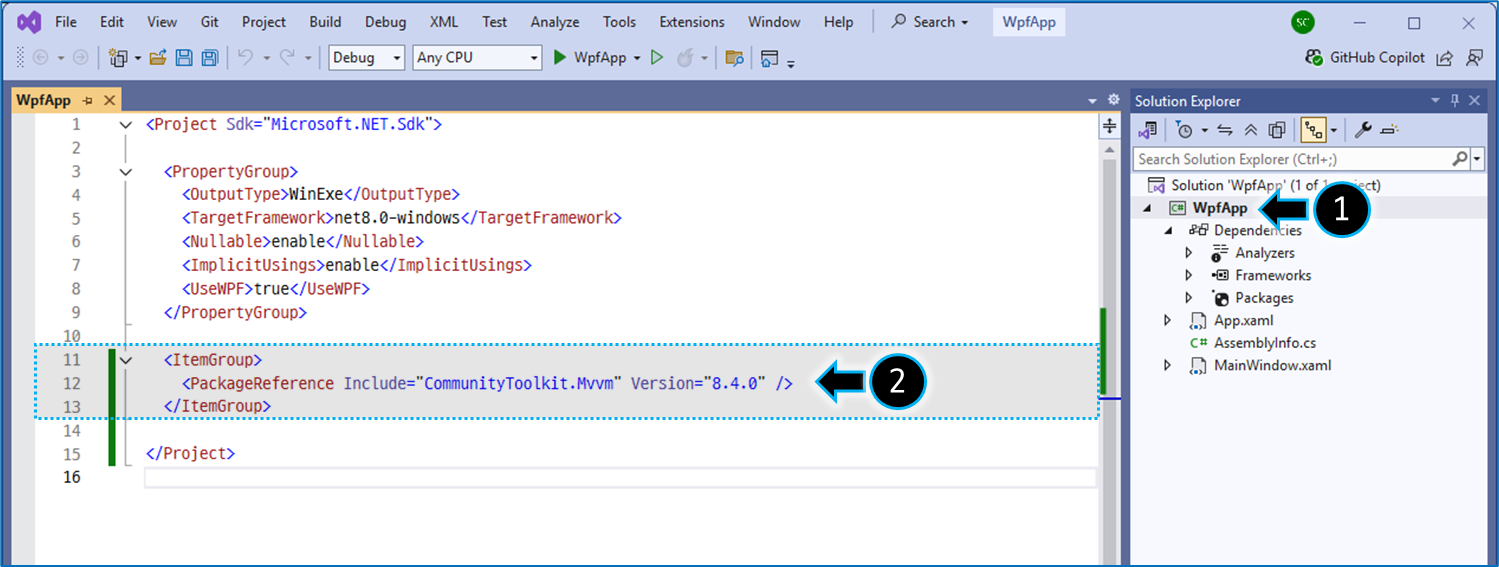The width and height of the screenshot is (1499, 567).
Task: Switch between solutions and folder views icon
Action: pyautogui.click(x=1148, y=130)
